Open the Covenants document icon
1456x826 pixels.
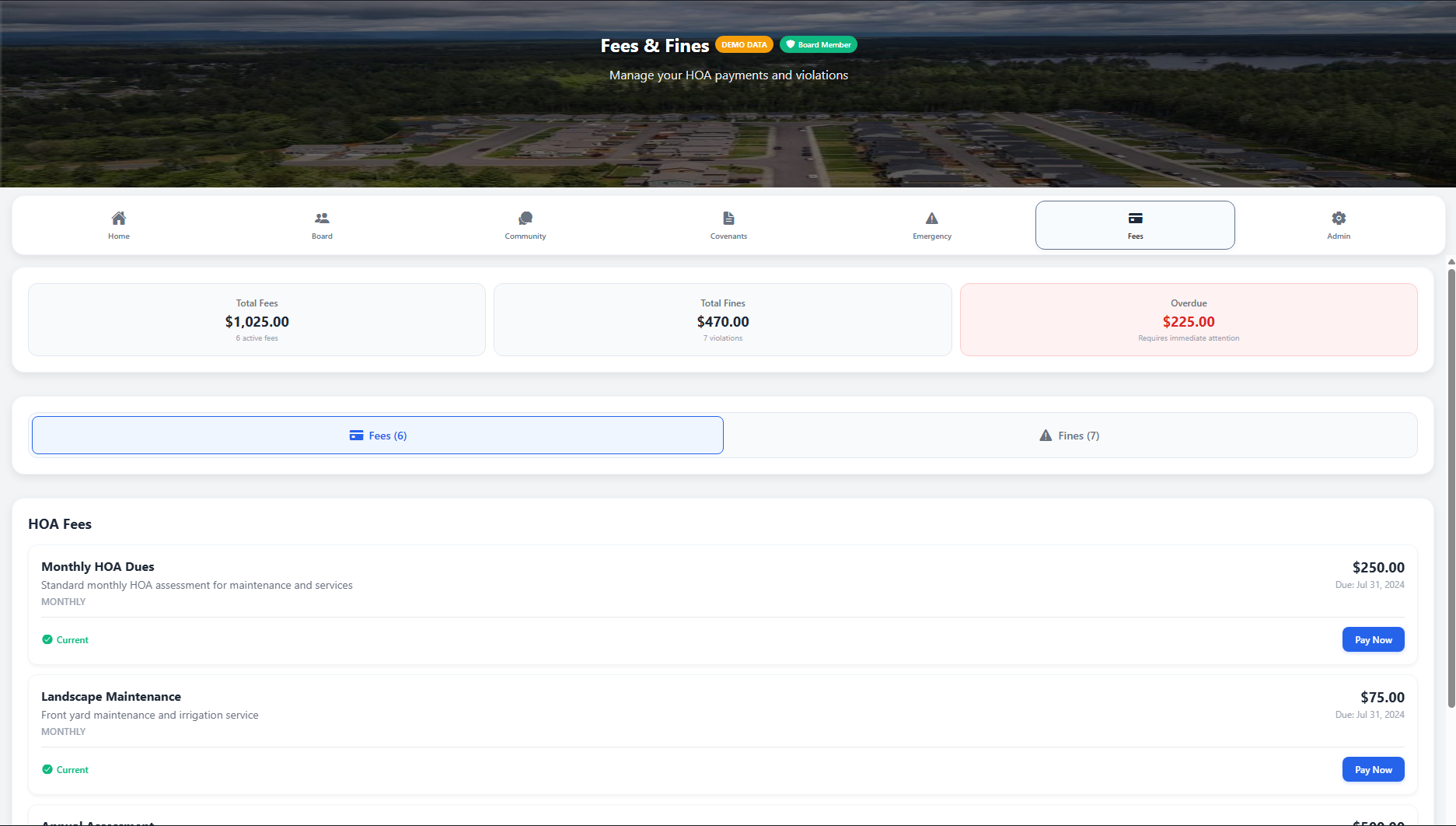[728, 219]
